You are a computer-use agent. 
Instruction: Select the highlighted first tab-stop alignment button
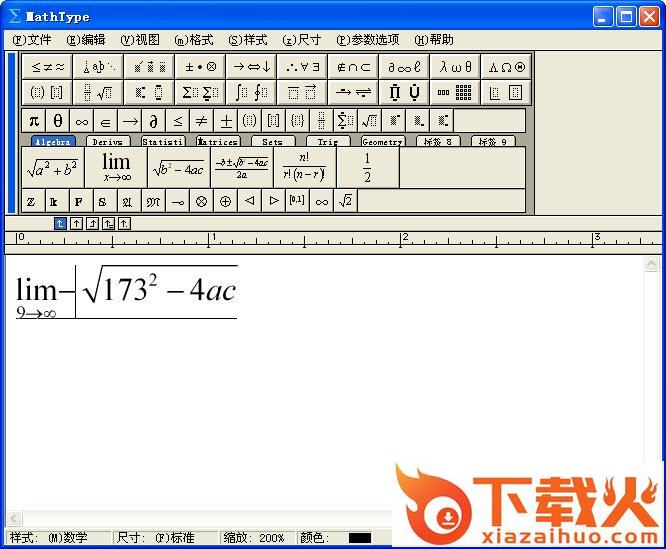click(60, 223)
